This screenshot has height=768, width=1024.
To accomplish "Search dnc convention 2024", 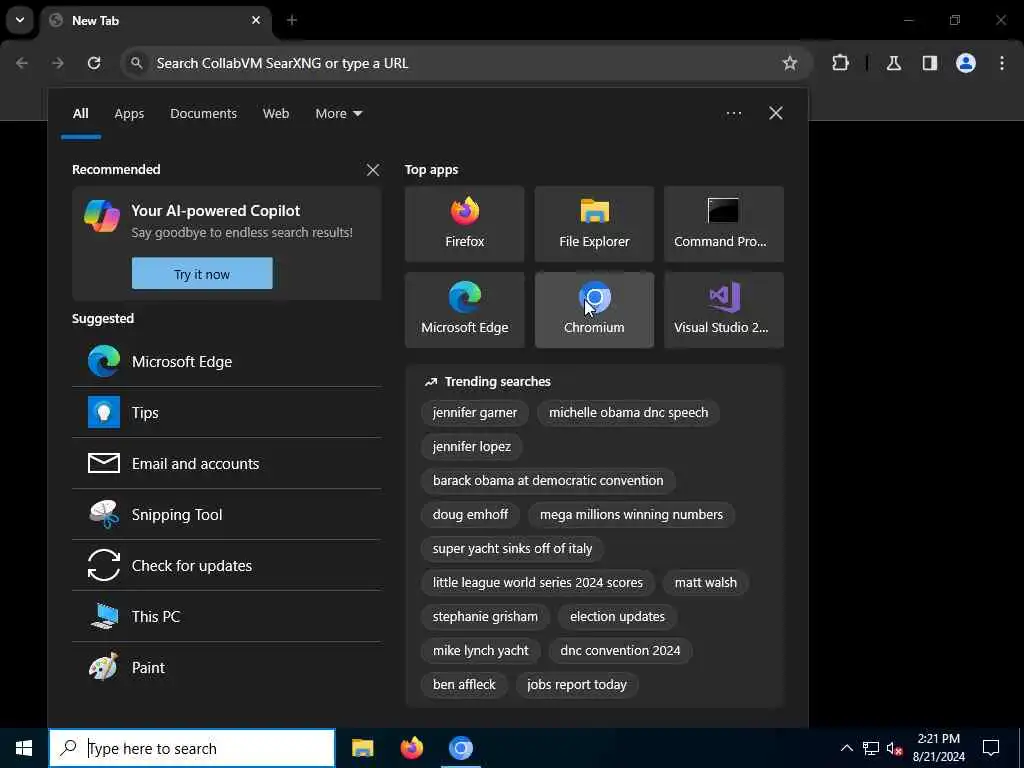I will [x=620, y=650].
